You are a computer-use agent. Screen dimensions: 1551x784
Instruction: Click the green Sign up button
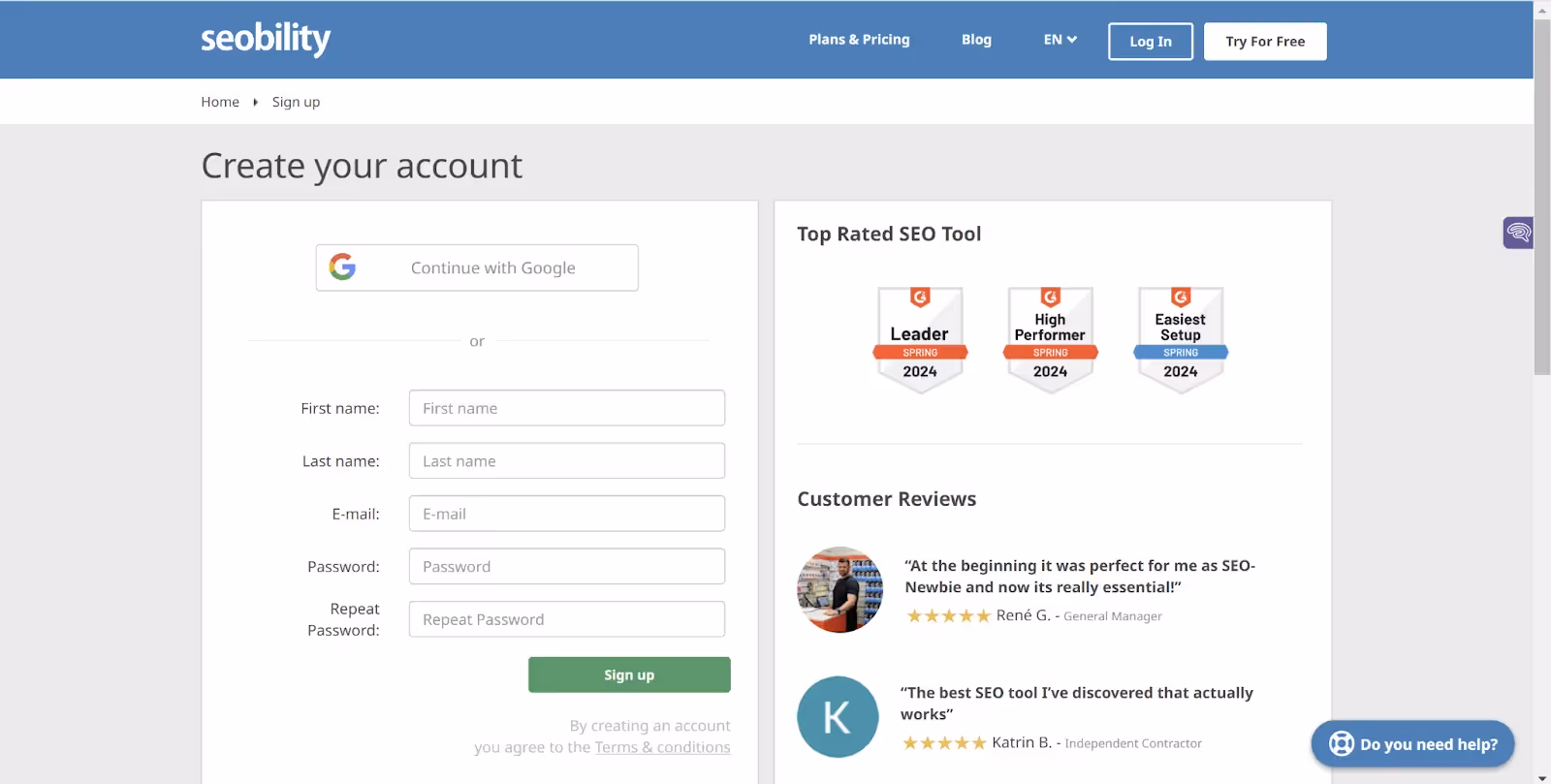pos(629,674)
